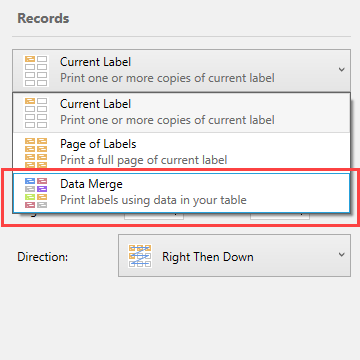Click the Direction label

43,257
